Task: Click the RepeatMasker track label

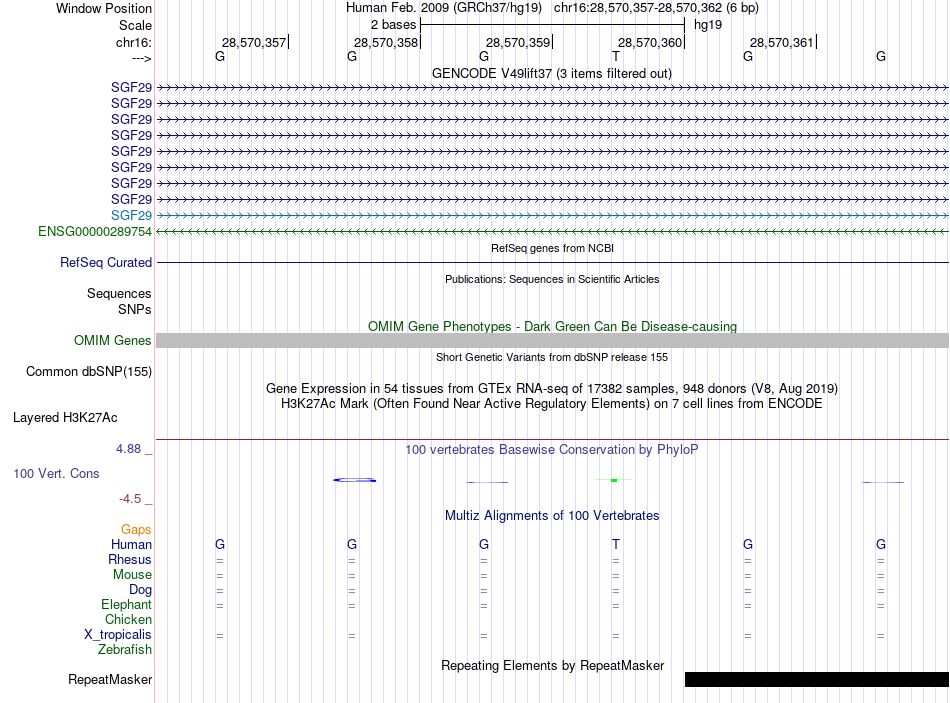Action: pos(110,679)
